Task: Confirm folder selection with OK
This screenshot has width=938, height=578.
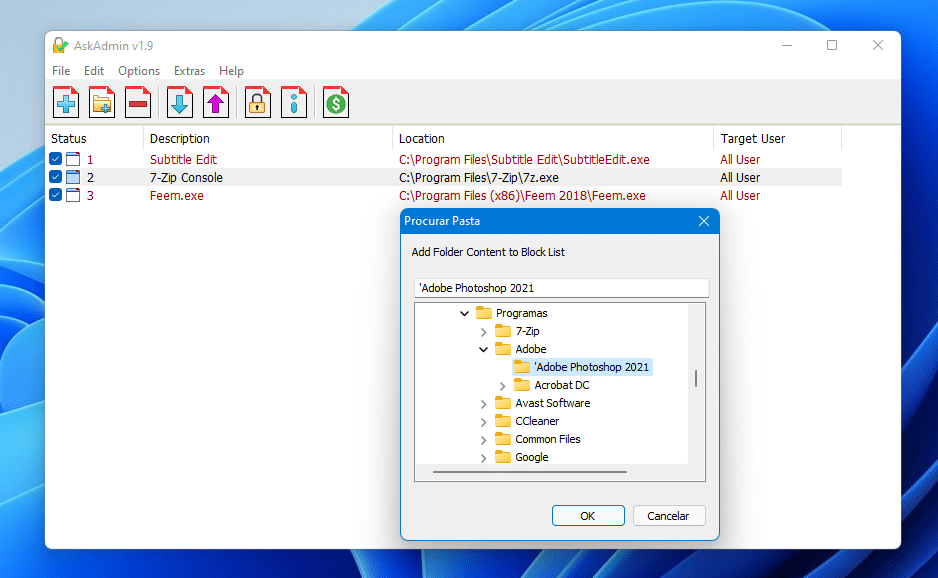Action: (x=587, y=516)
